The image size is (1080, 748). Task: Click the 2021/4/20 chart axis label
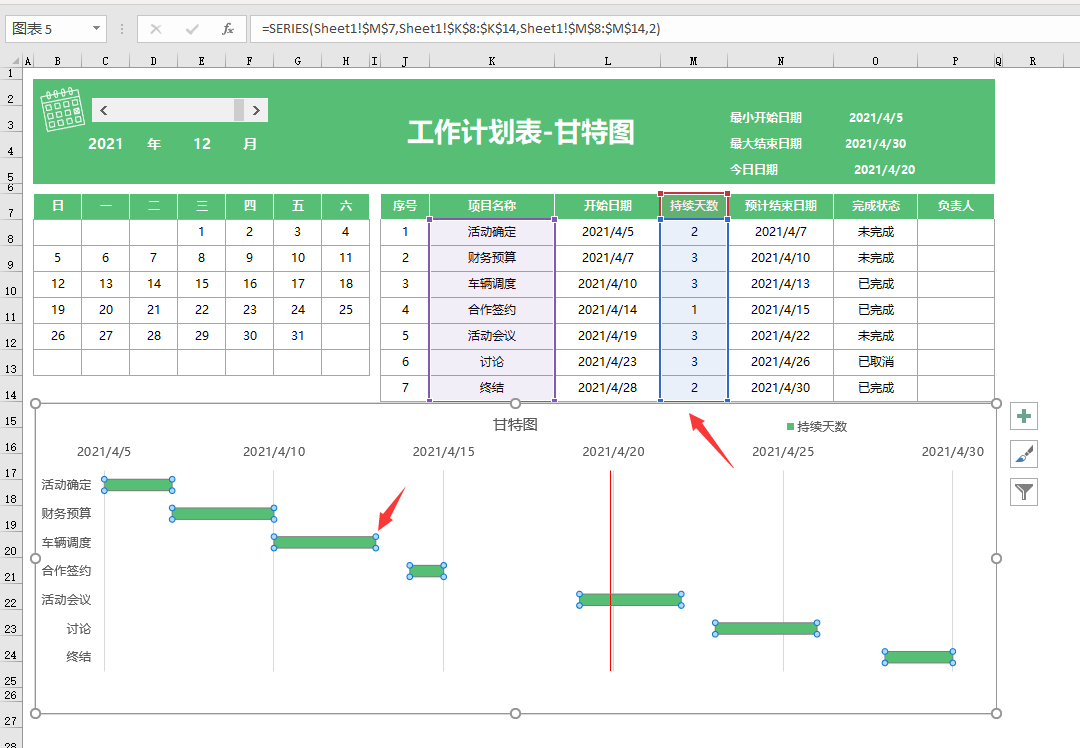click(613, 452)
